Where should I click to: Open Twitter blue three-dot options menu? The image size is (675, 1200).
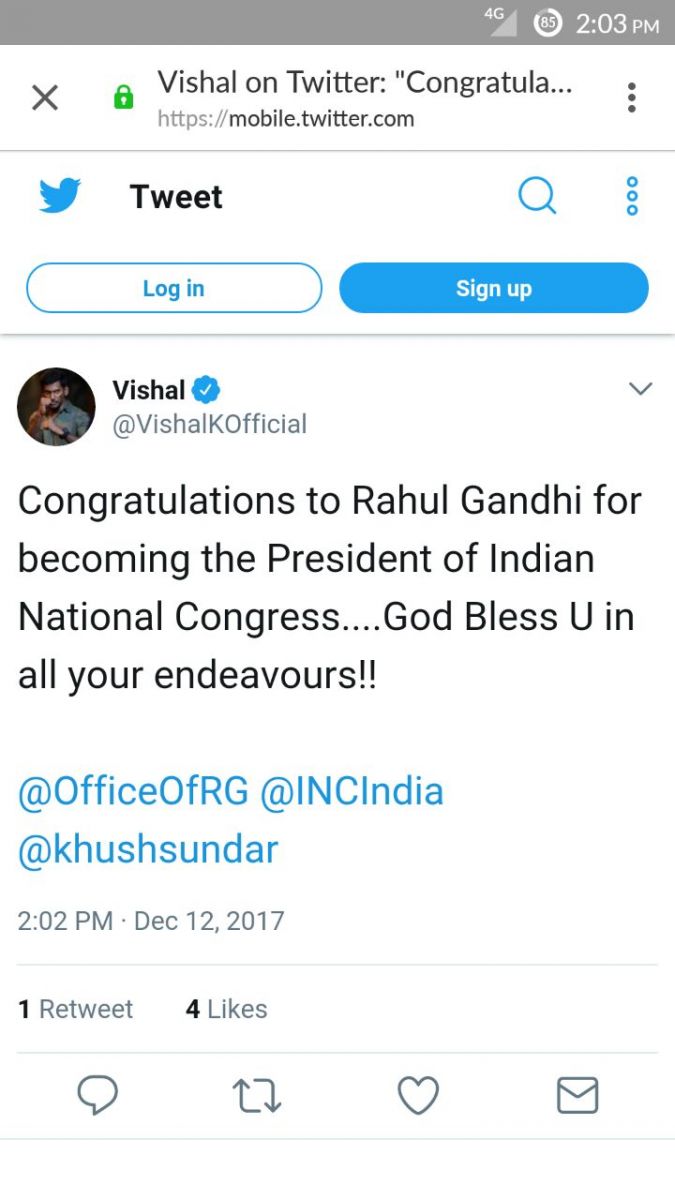pos(632,196)
